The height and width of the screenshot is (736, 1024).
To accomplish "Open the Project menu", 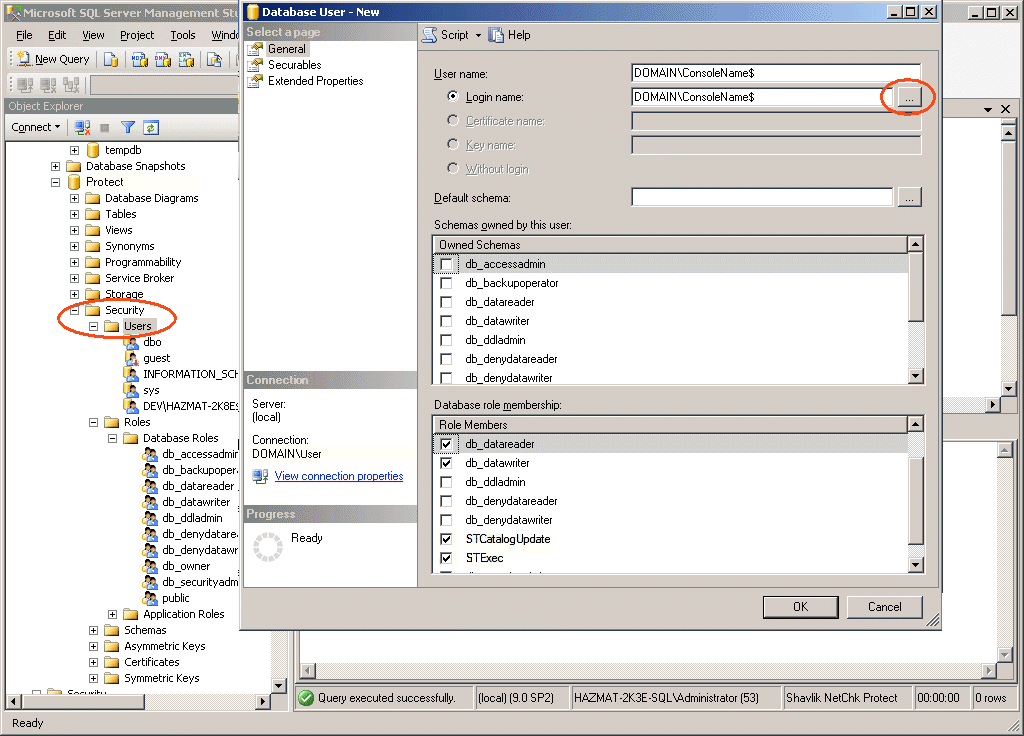I will (x=136, y=35).
